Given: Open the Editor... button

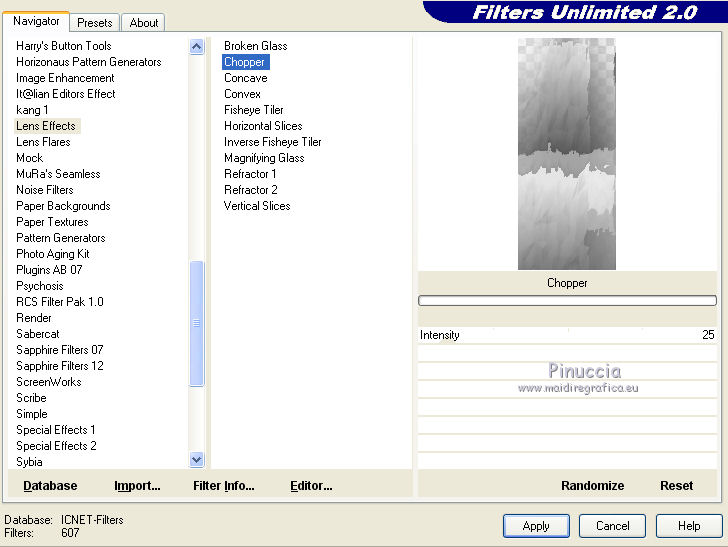Looking at the screenshot, I should (x=311, y=486).
